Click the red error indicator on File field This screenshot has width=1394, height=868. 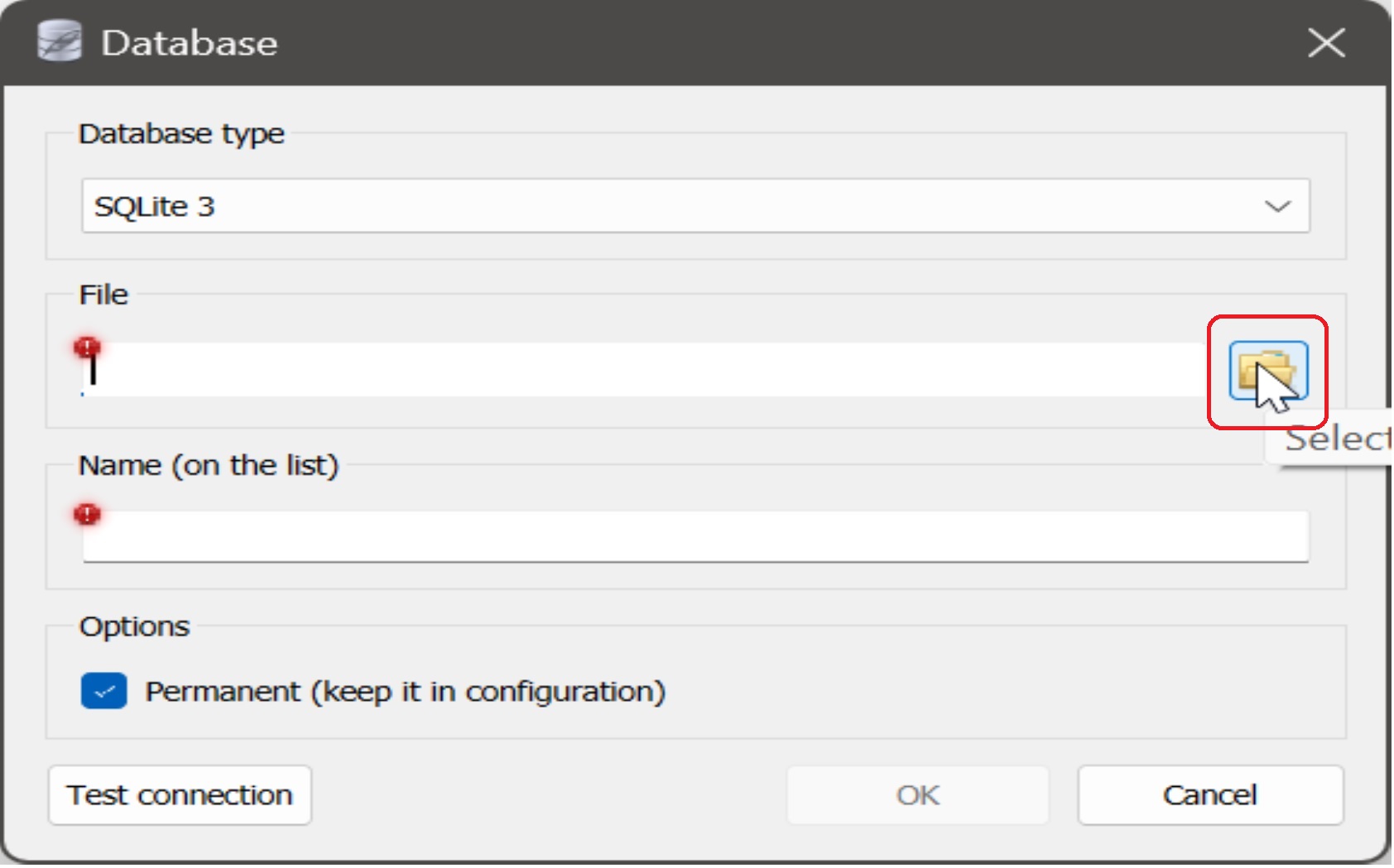(87, 348)
